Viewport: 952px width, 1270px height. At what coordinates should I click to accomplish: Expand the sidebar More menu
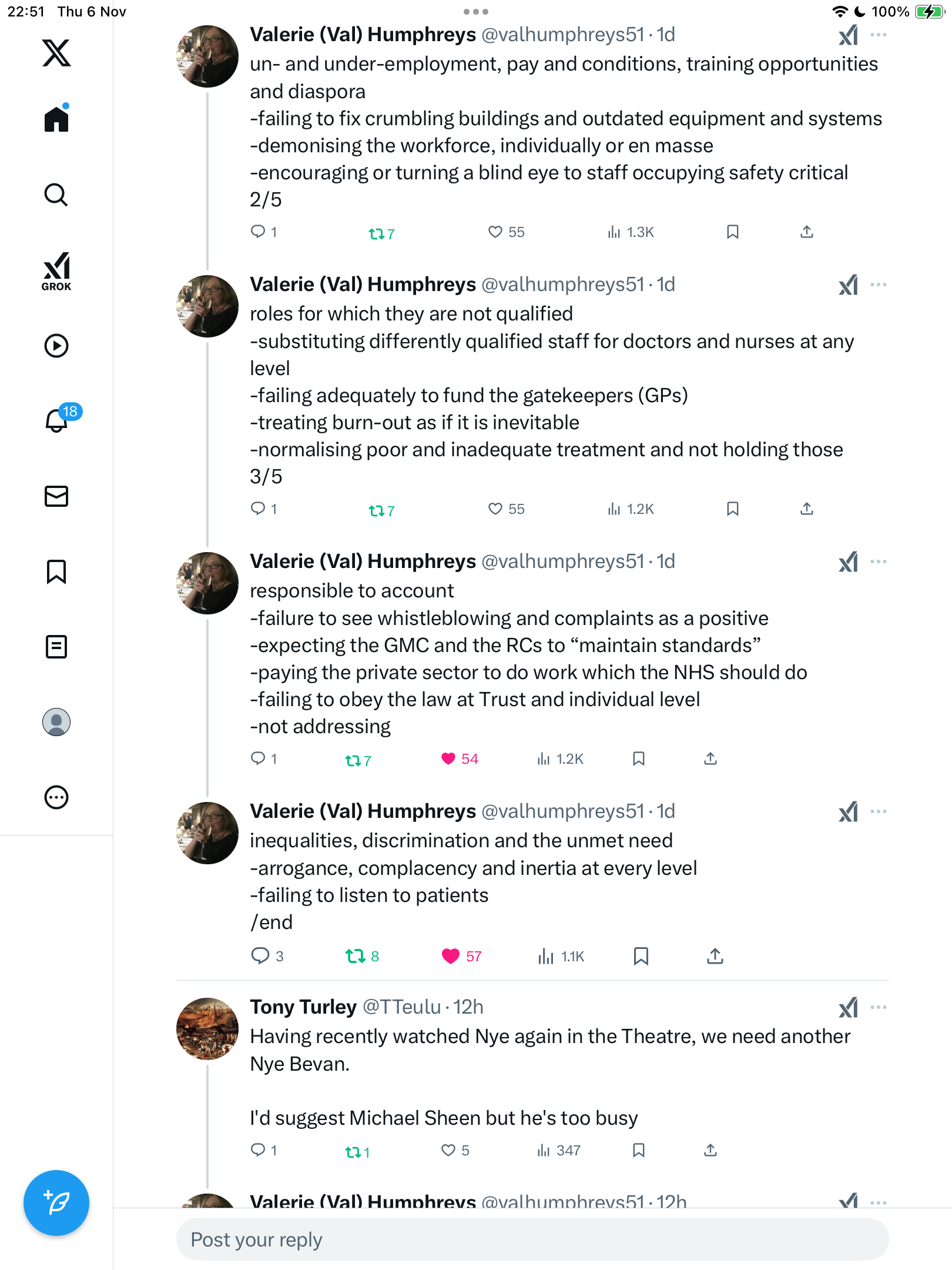pos(56,797)
